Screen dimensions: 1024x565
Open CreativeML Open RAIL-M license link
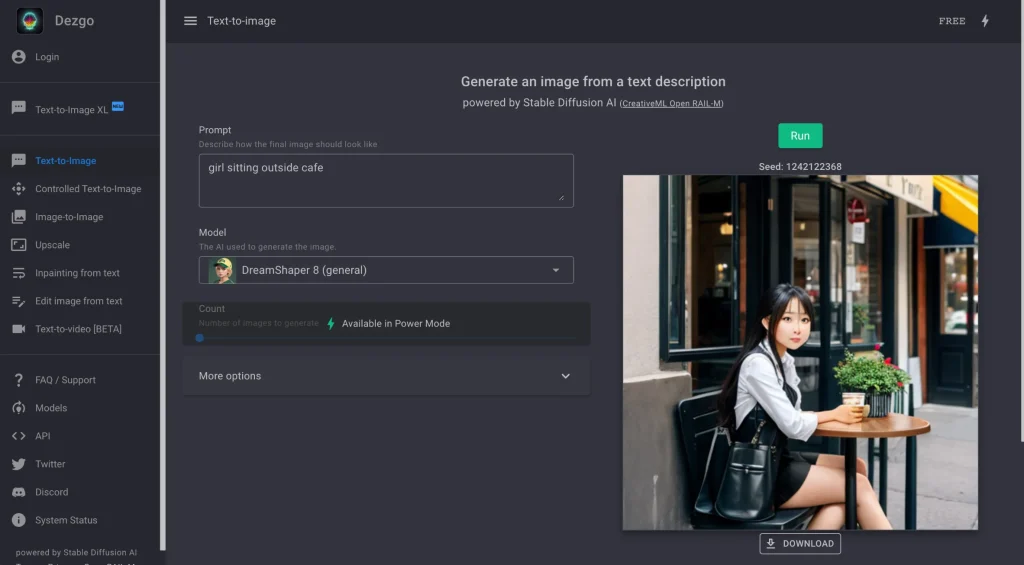pos(671,104)
